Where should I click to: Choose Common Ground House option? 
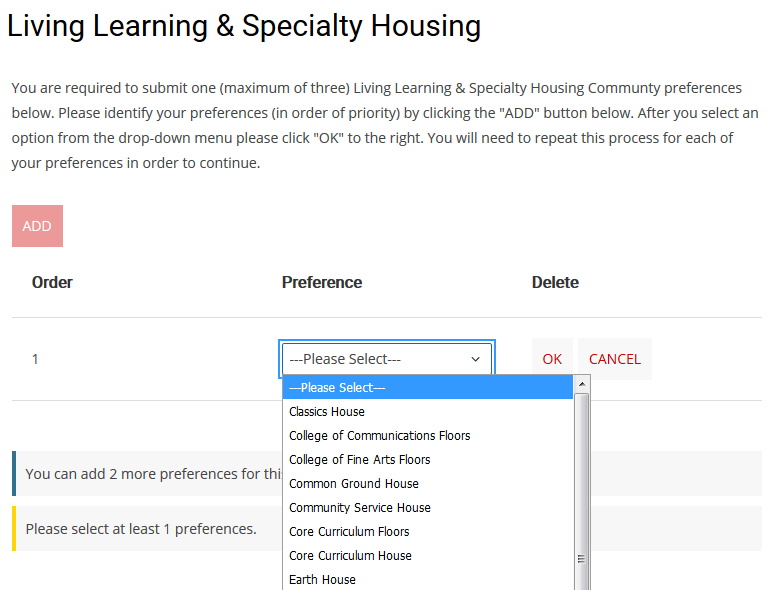point(353,484)
